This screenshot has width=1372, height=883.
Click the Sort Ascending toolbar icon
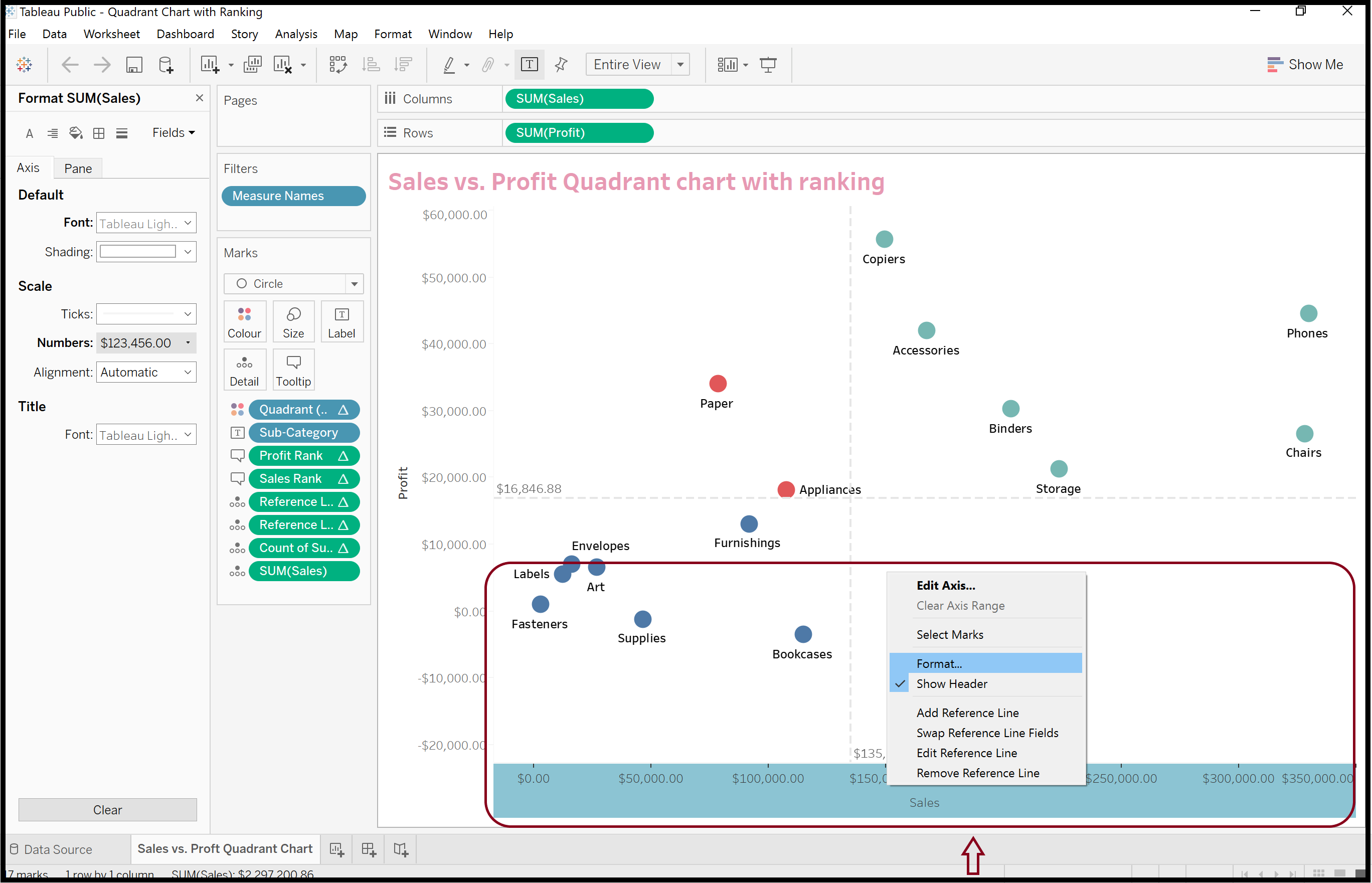371,65
